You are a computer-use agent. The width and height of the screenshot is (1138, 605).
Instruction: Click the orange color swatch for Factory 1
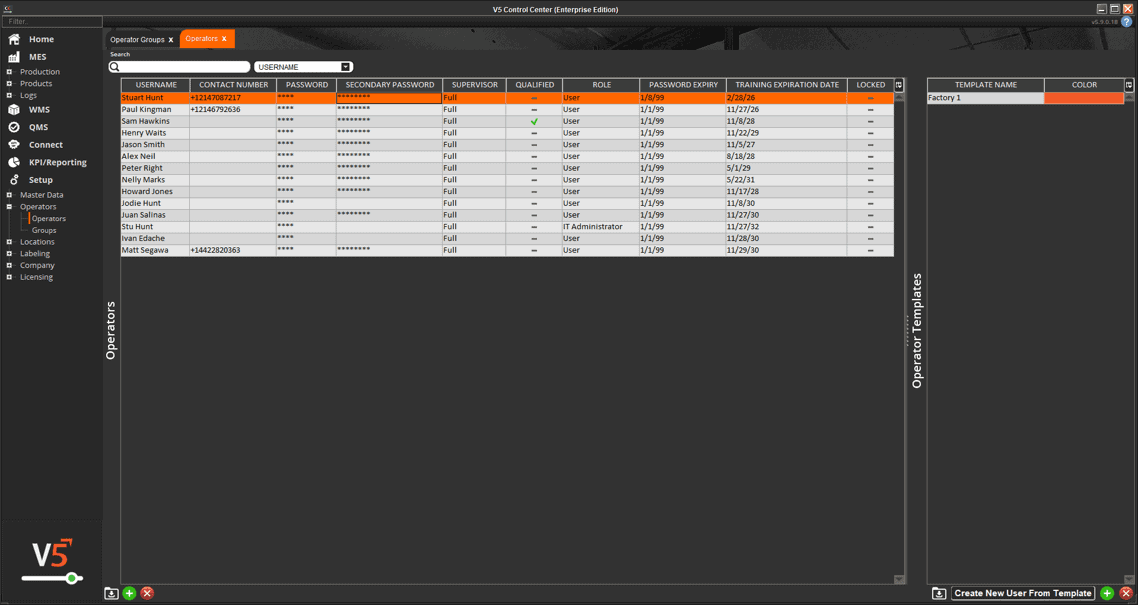point(1084,98)
